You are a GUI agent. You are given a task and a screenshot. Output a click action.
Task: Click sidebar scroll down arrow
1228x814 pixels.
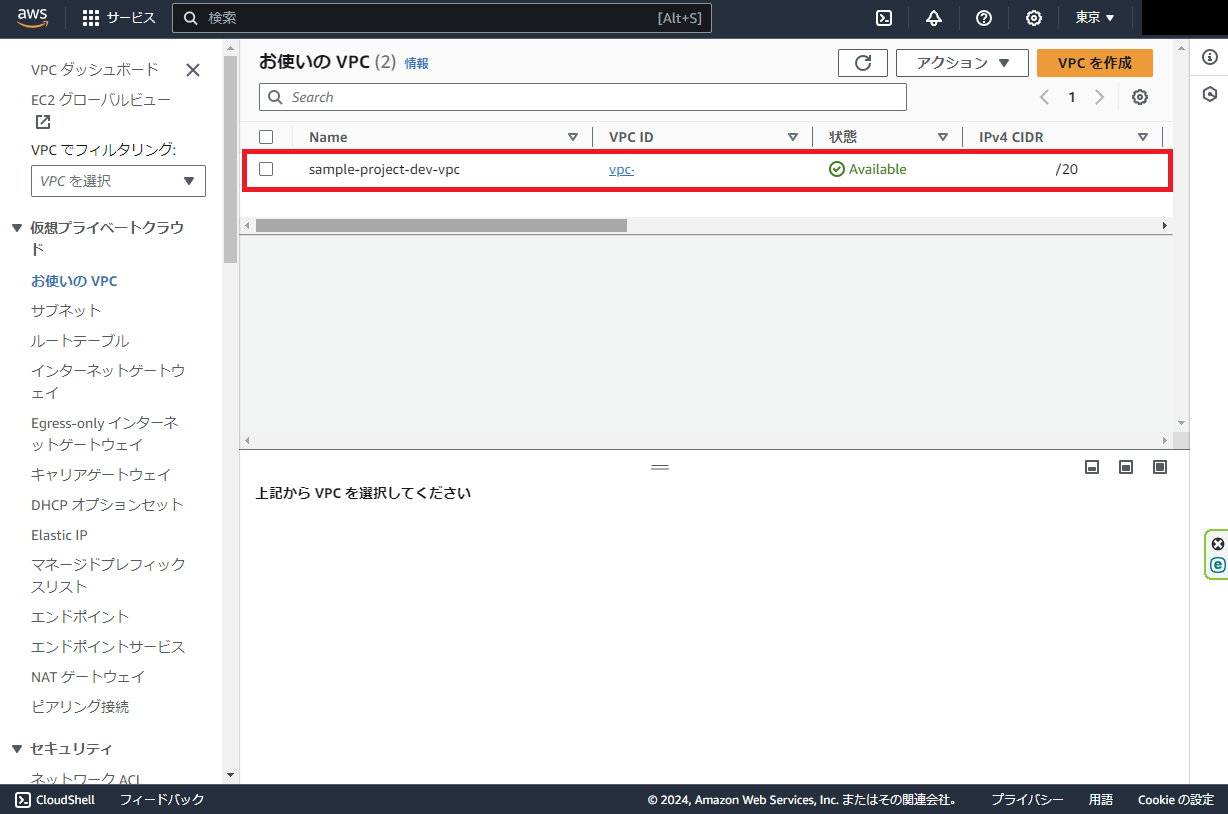click(231, 775)
